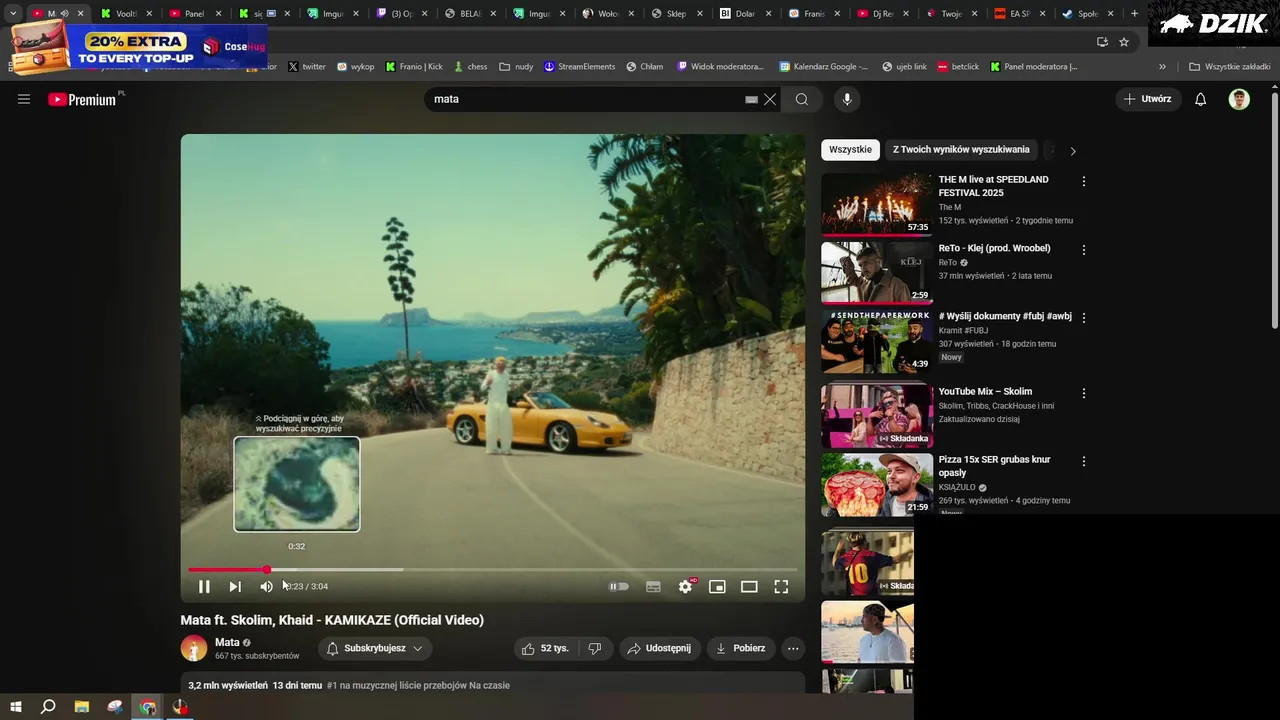Bookmark this page with the star icon
The height and width of the screenshot is (720, 1280).
pos(1124,42)
